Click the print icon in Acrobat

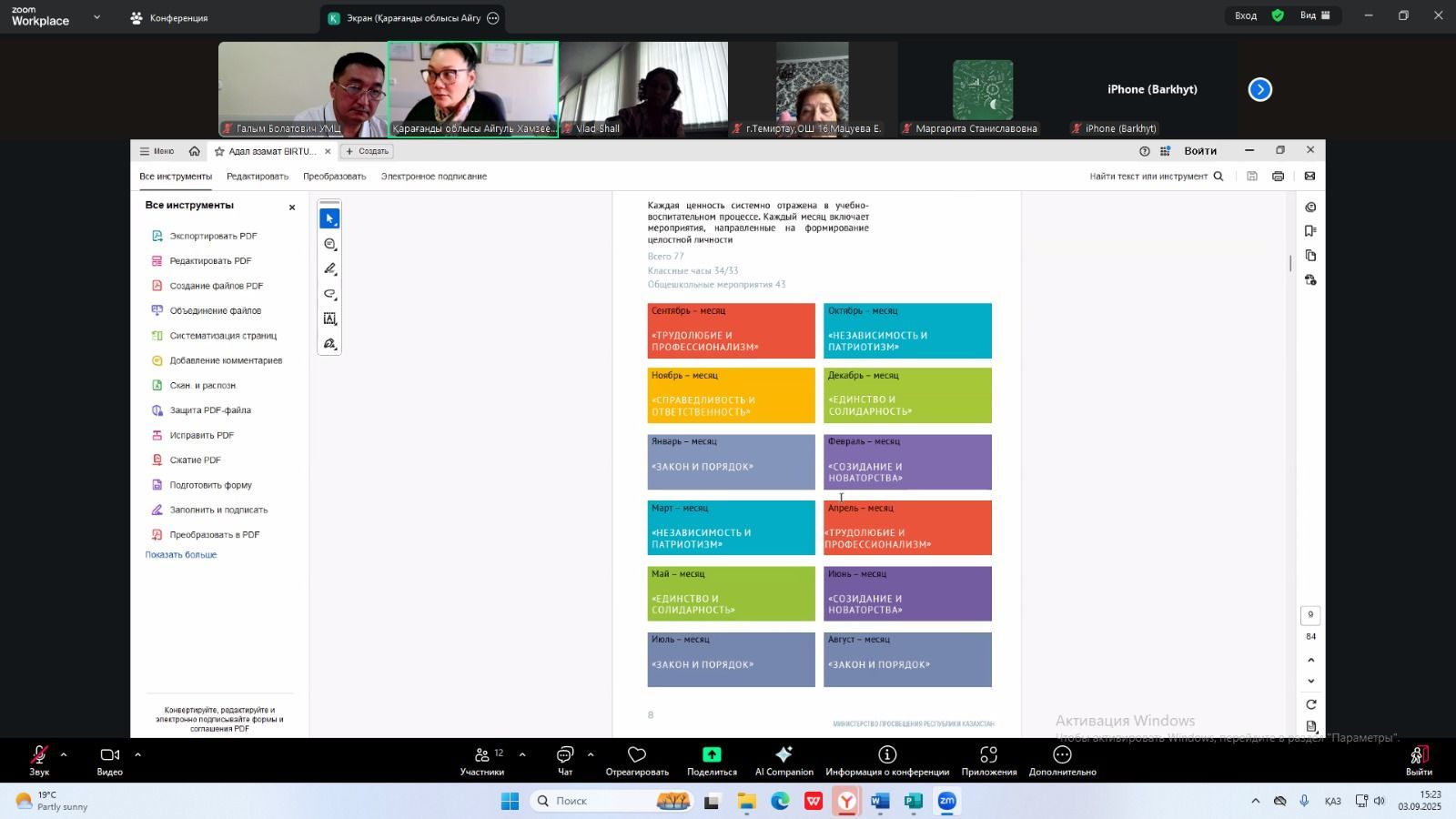[1279, 177]
